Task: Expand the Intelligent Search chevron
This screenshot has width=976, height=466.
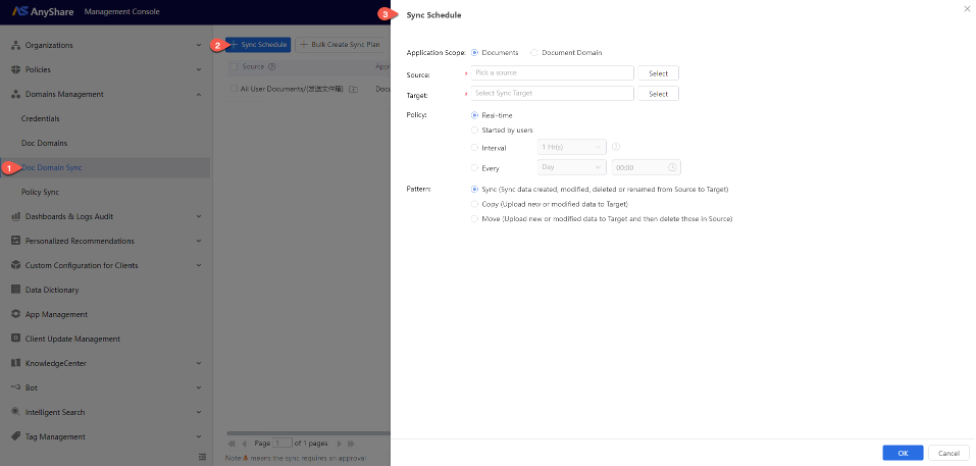Action: [199, 412]
